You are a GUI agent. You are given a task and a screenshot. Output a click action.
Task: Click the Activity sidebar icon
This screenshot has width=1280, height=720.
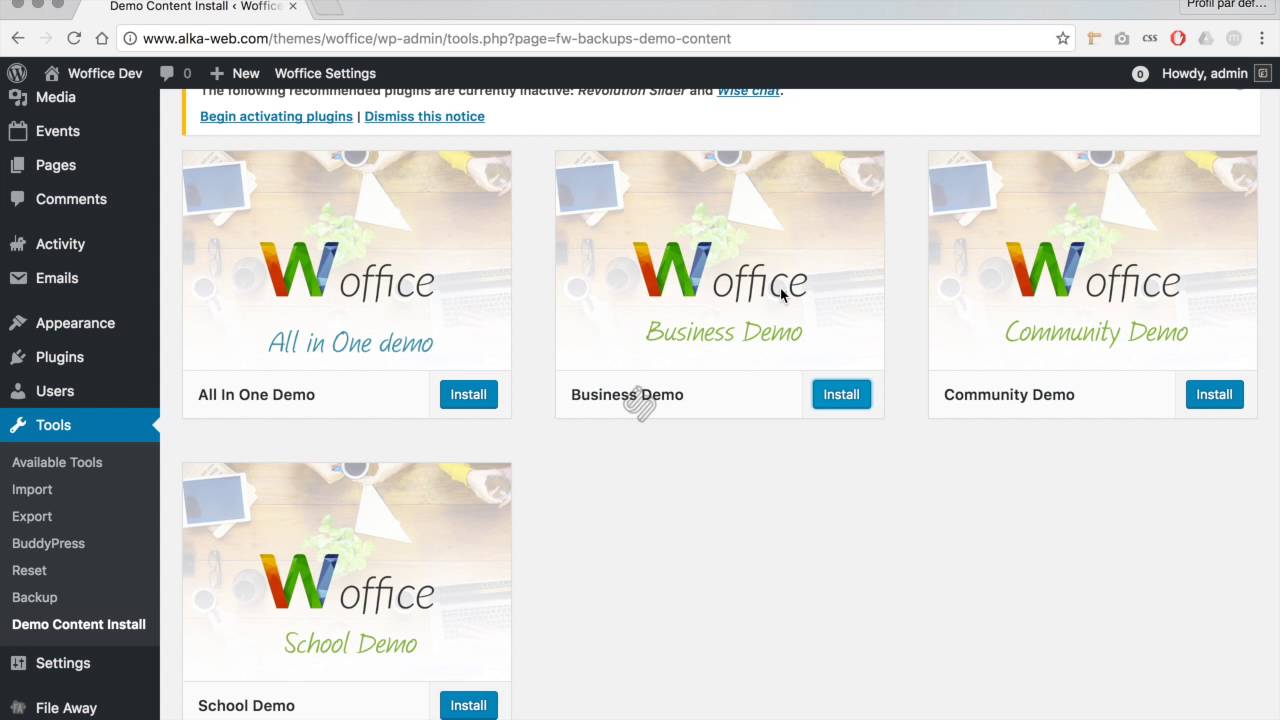(17, 244)
